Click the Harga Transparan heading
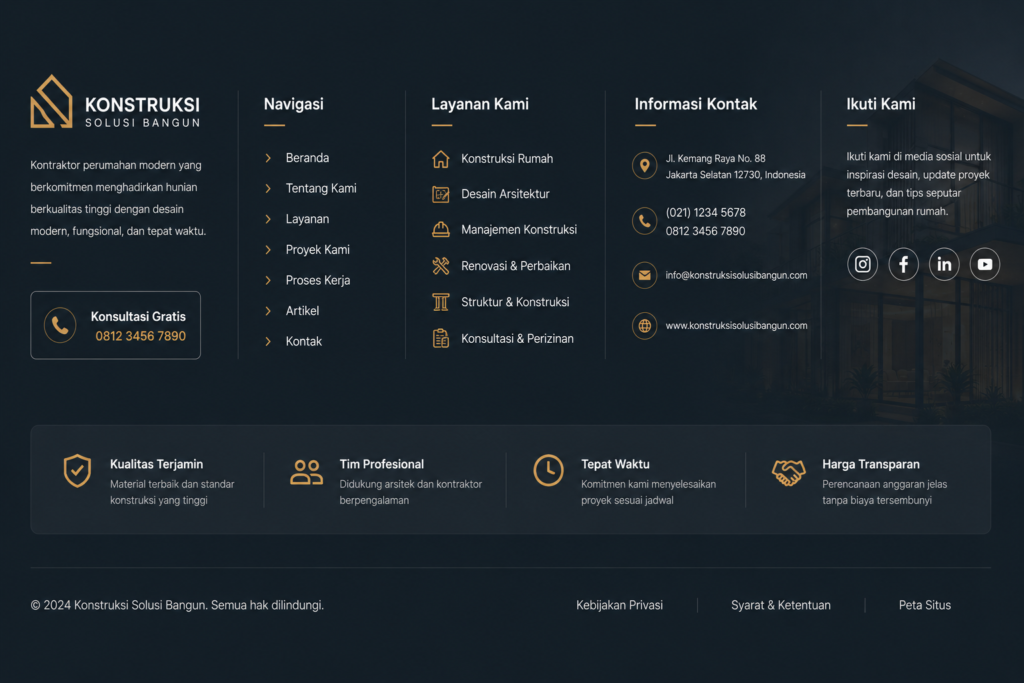The height and width of the screenshot is (683, 1024). pyautogui.click(x=871, y=464)
